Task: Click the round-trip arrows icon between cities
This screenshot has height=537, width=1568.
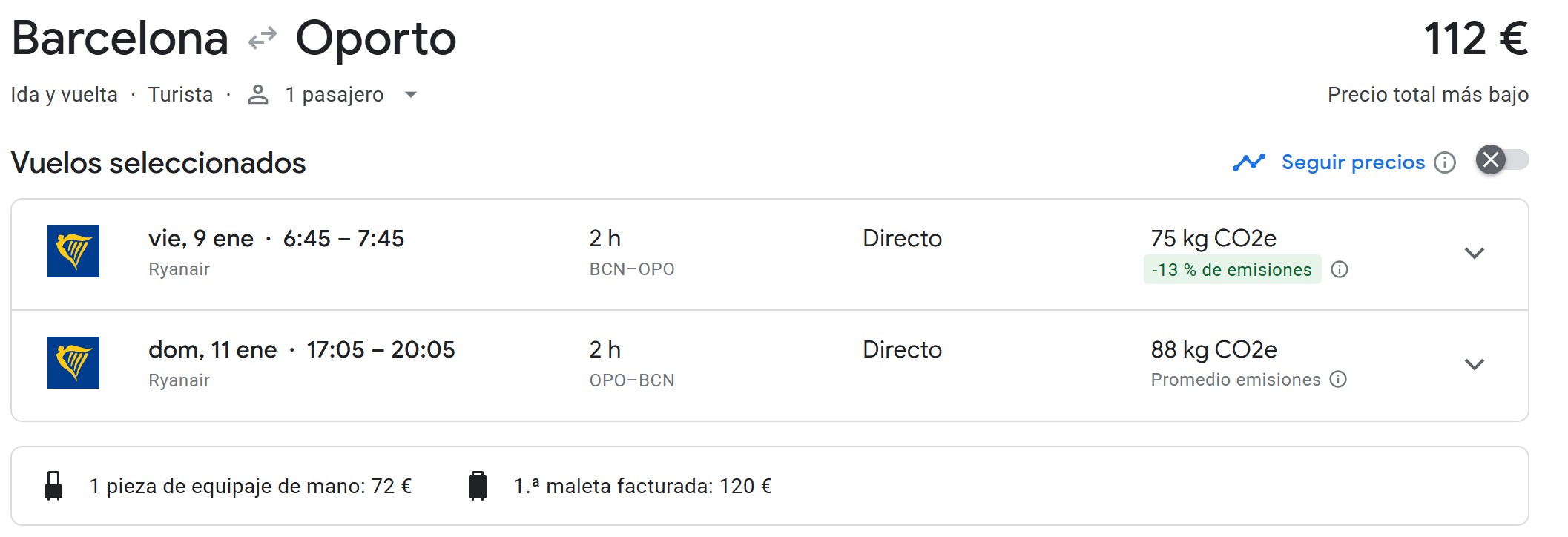Action: point(262,38)
